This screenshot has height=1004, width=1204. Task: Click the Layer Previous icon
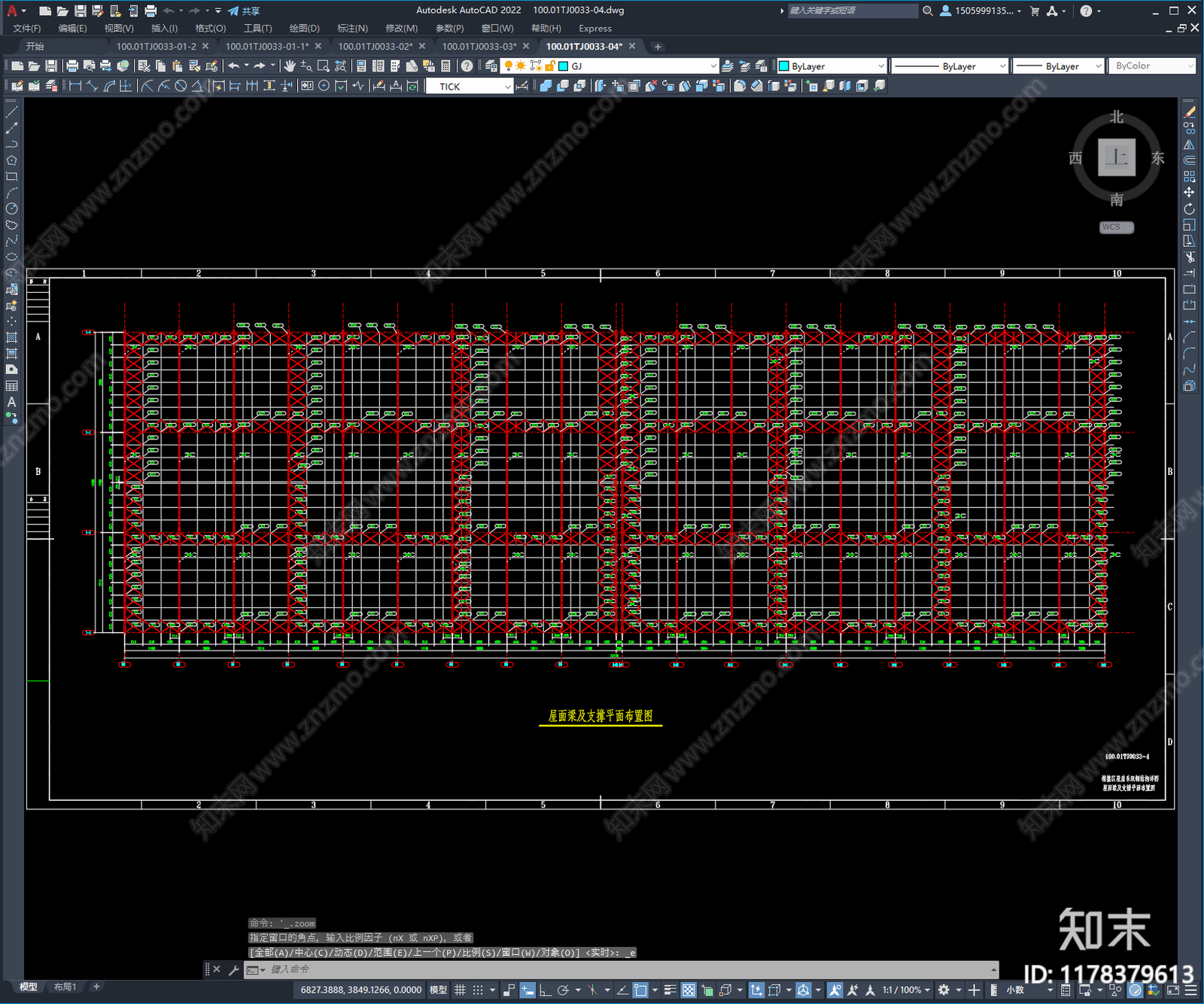coord(744,66)
